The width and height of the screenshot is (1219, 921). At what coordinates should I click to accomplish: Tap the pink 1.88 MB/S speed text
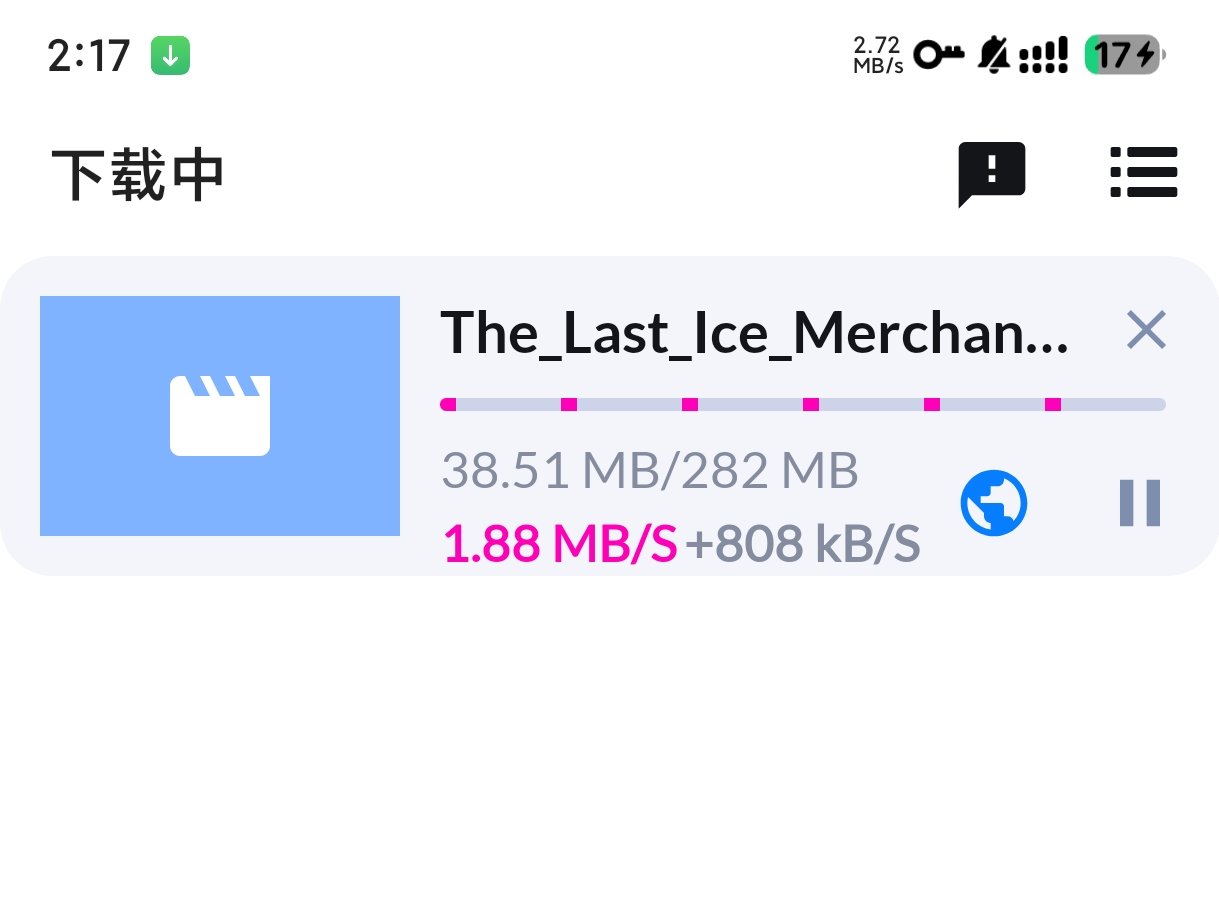560,544
